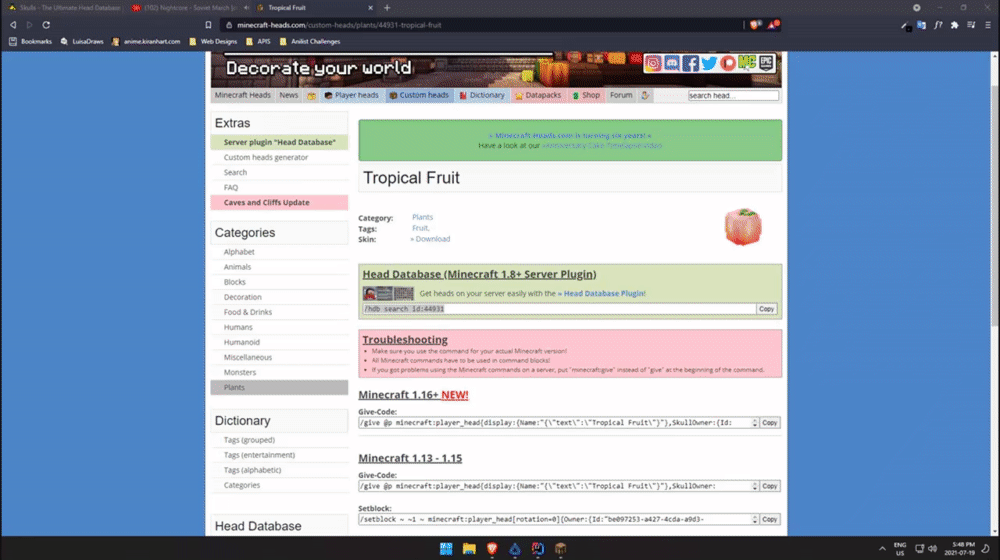Open Food & Drinks category
This screenshot has height=560, width=1000.
247,312
